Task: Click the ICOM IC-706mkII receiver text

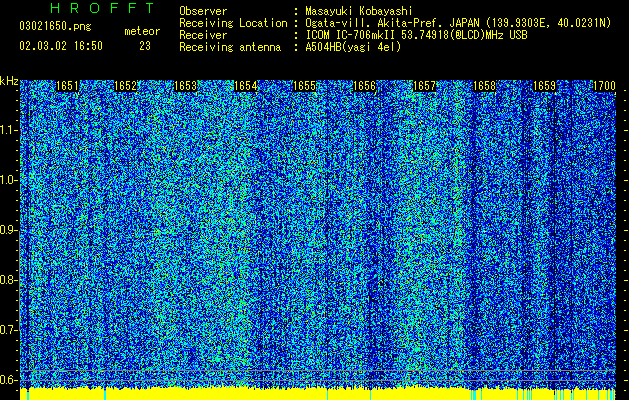Action: [416, 35]
